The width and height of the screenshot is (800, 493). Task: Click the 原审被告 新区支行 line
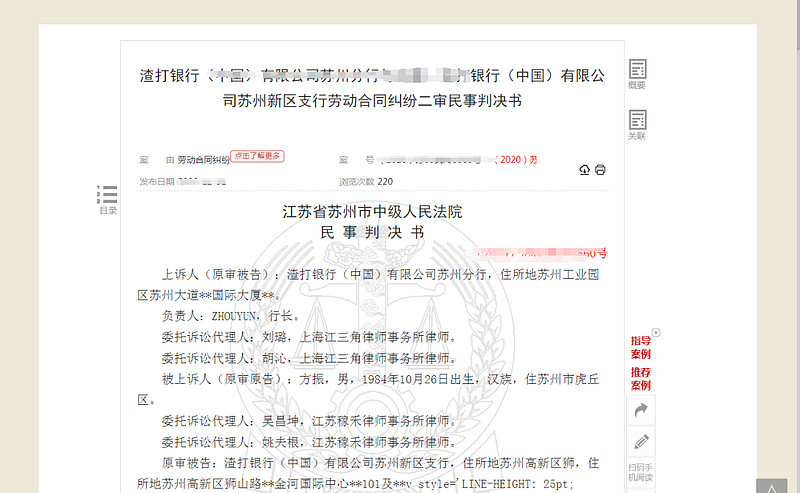(380, 463)
